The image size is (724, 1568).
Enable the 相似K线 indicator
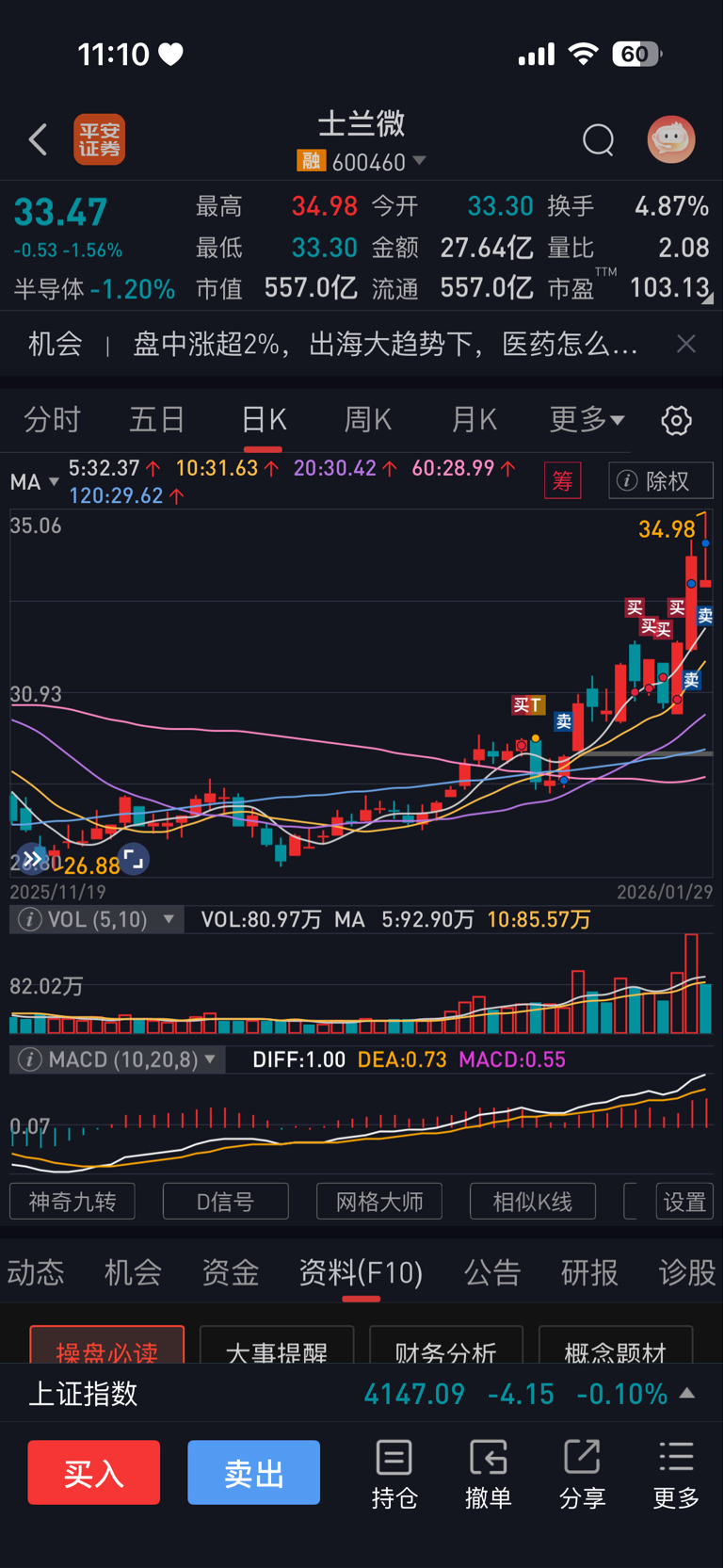tap(533, 1202)
